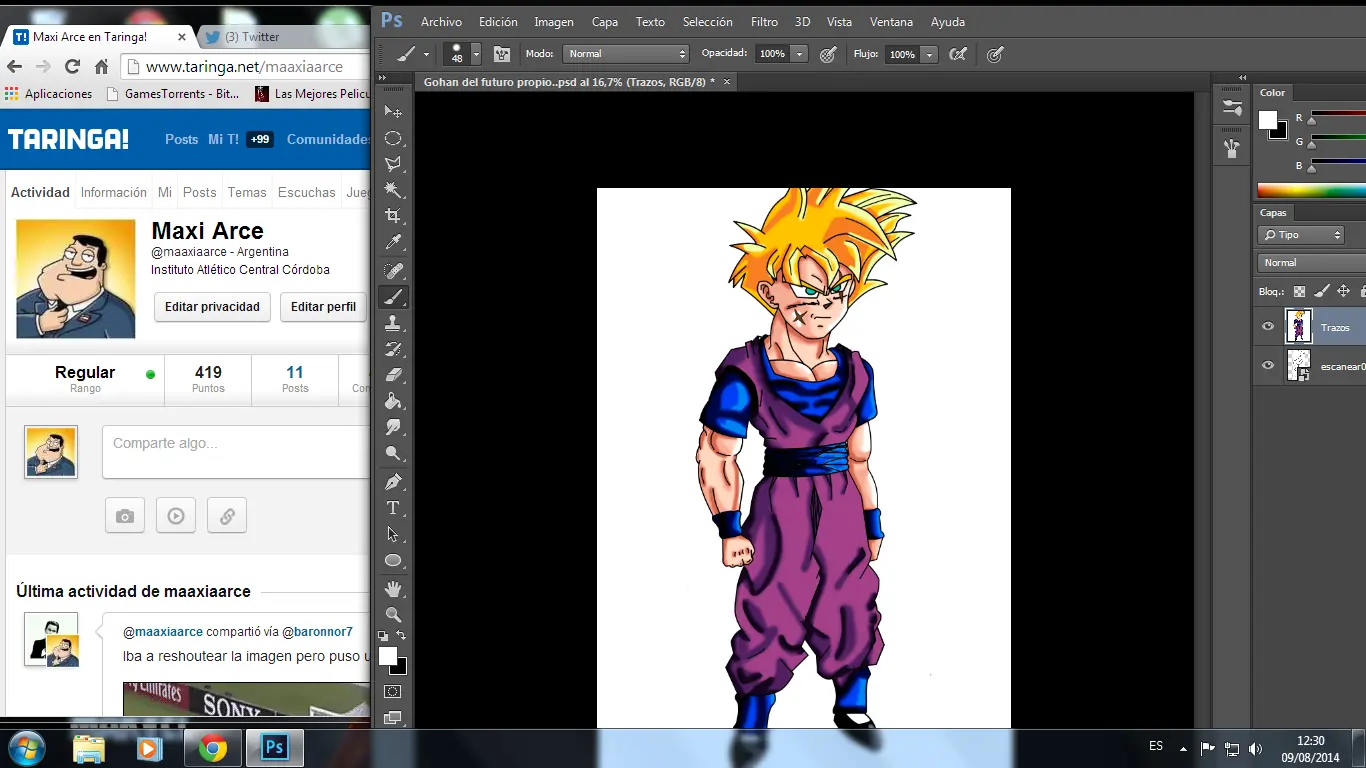Viewport: 1366px width, 768px height.
Task: Toggle lock position
Action: tap(1343, 292)
